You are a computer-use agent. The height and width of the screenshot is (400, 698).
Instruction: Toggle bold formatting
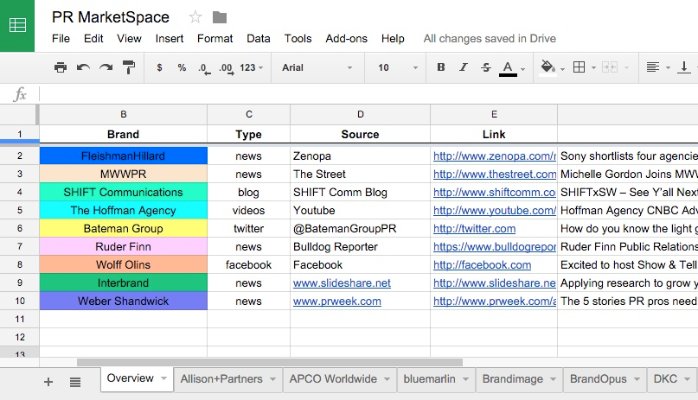pyautogui.click(x=441, y=67)
